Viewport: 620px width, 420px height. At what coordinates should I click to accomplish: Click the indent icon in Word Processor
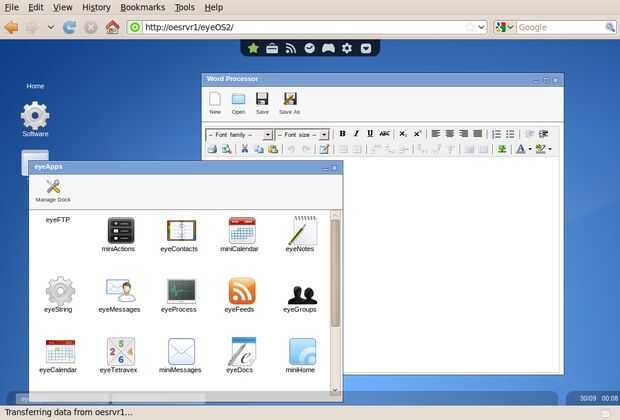point(544,134)
